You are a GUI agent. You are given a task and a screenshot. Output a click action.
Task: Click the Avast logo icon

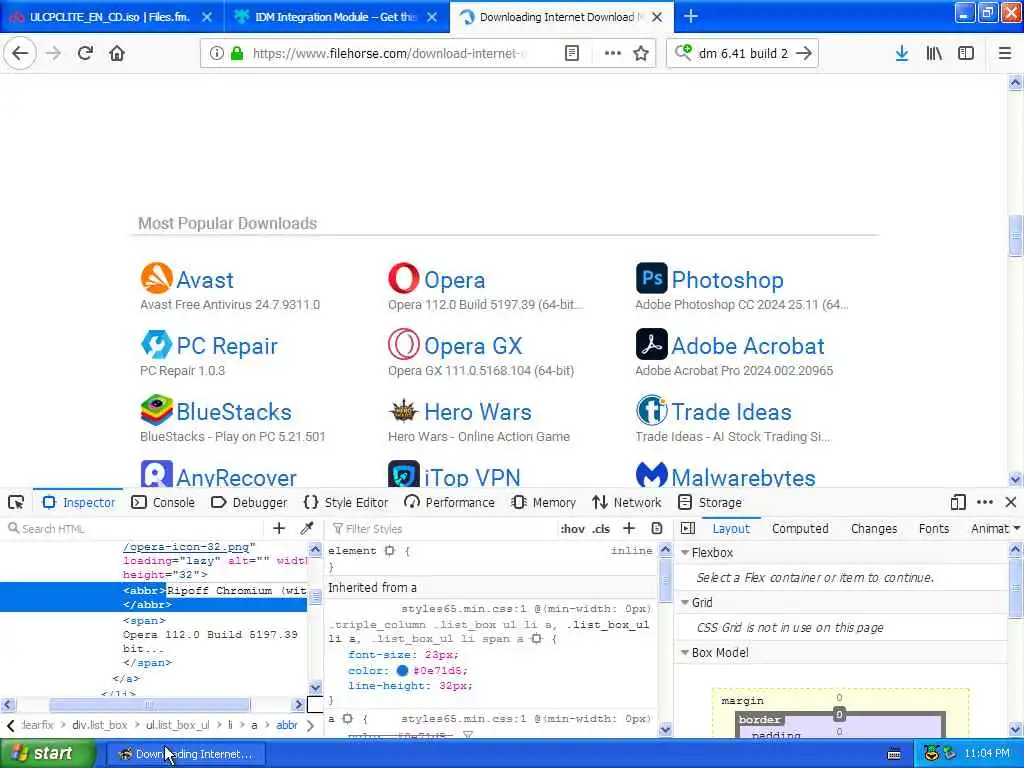pyautogui.click(x=157, y=278)
